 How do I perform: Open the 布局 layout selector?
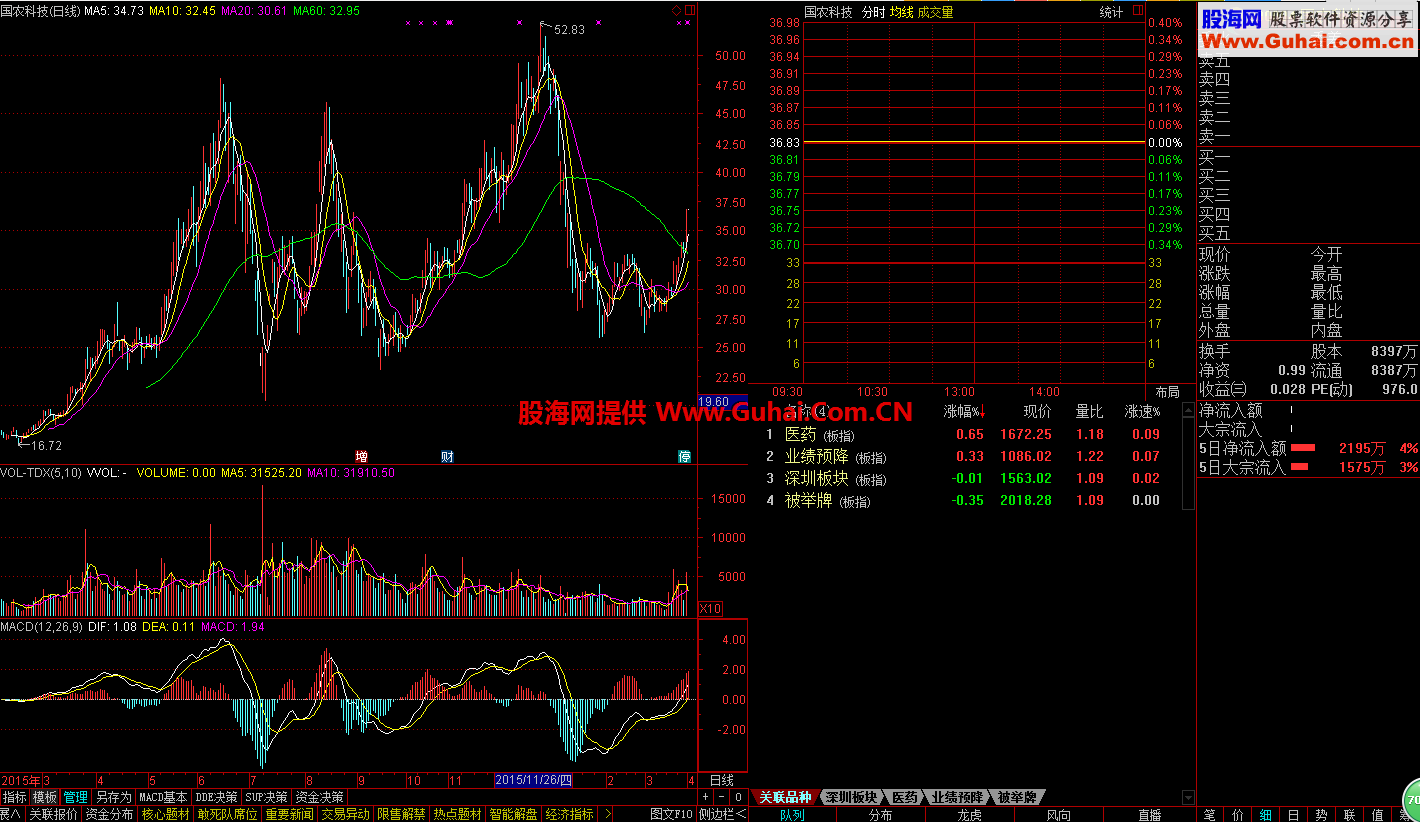pos(1167,391)
